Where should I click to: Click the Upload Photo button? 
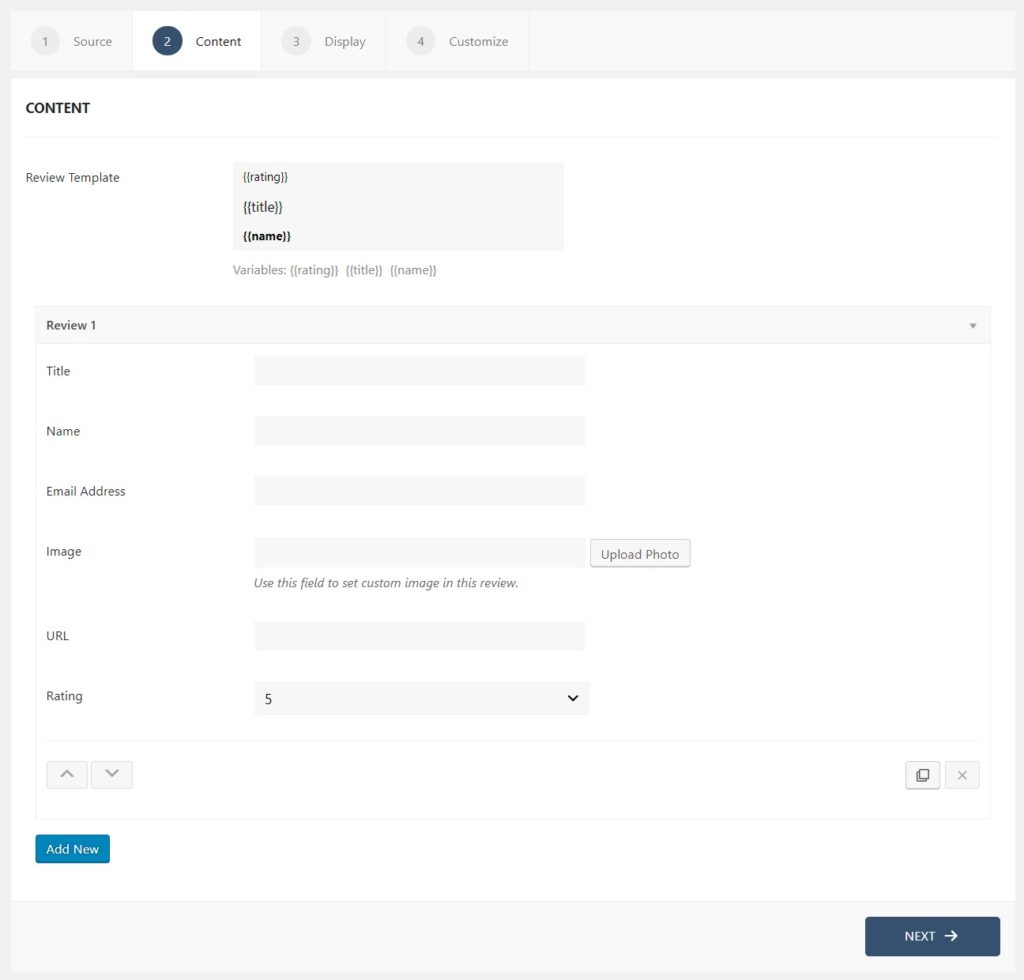640,553
